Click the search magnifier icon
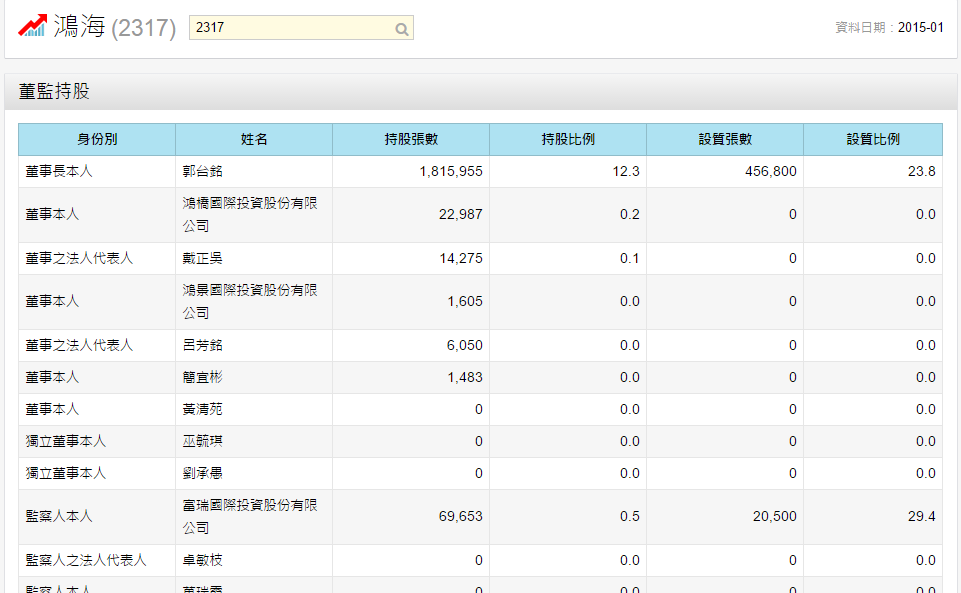Image resolution: width=961 pixels, height=593 pixels. point(401,29)
